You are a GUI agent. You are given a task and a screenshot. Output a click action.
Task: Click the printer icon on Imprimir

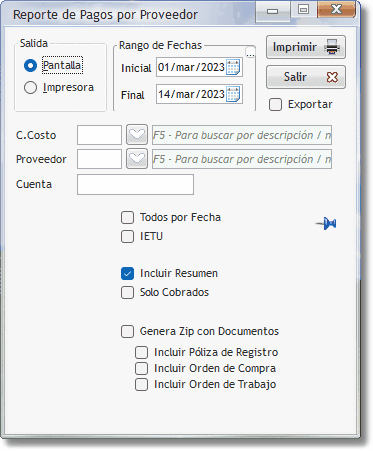(332, 47)
